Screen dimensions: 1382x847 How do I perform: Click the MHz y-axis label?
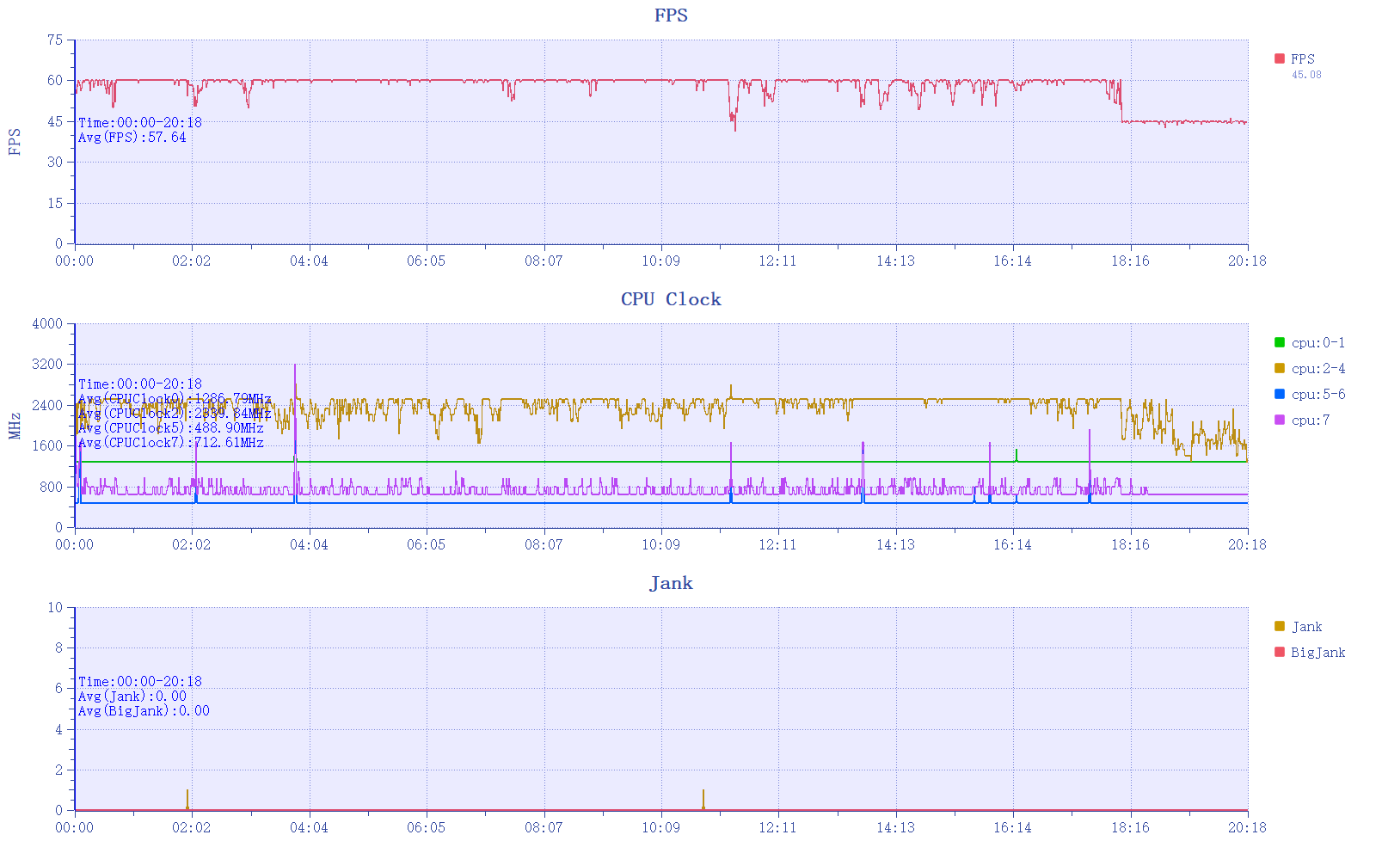(15, 425)
